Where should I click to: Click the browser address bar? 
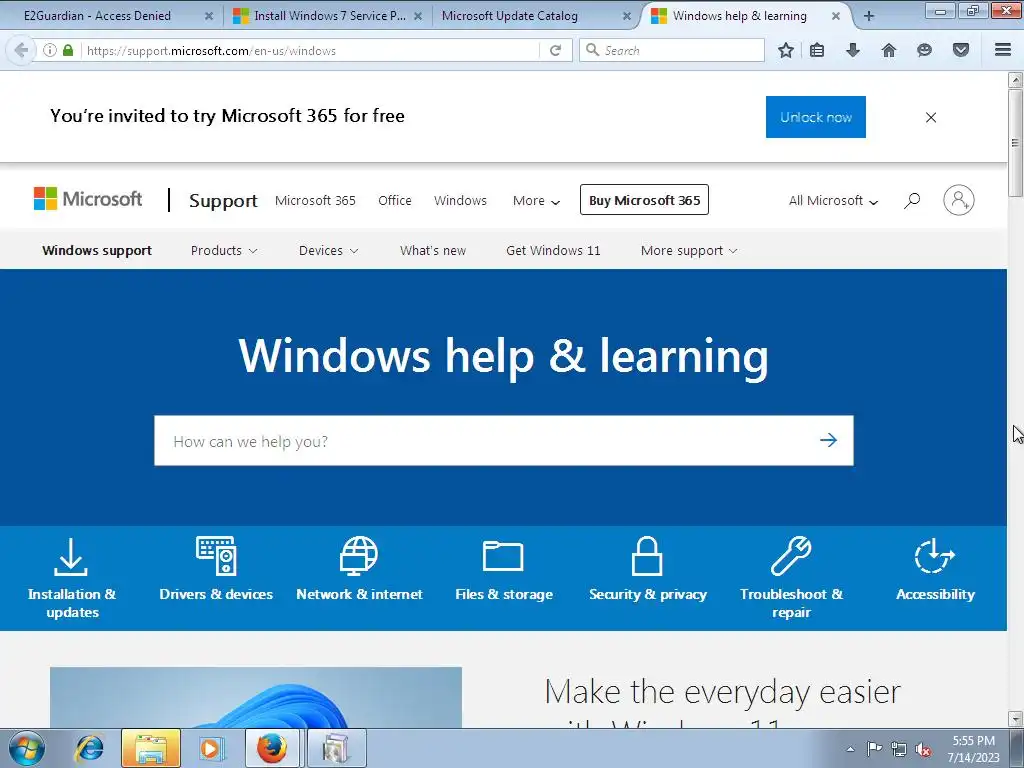(x=311, y=50)
